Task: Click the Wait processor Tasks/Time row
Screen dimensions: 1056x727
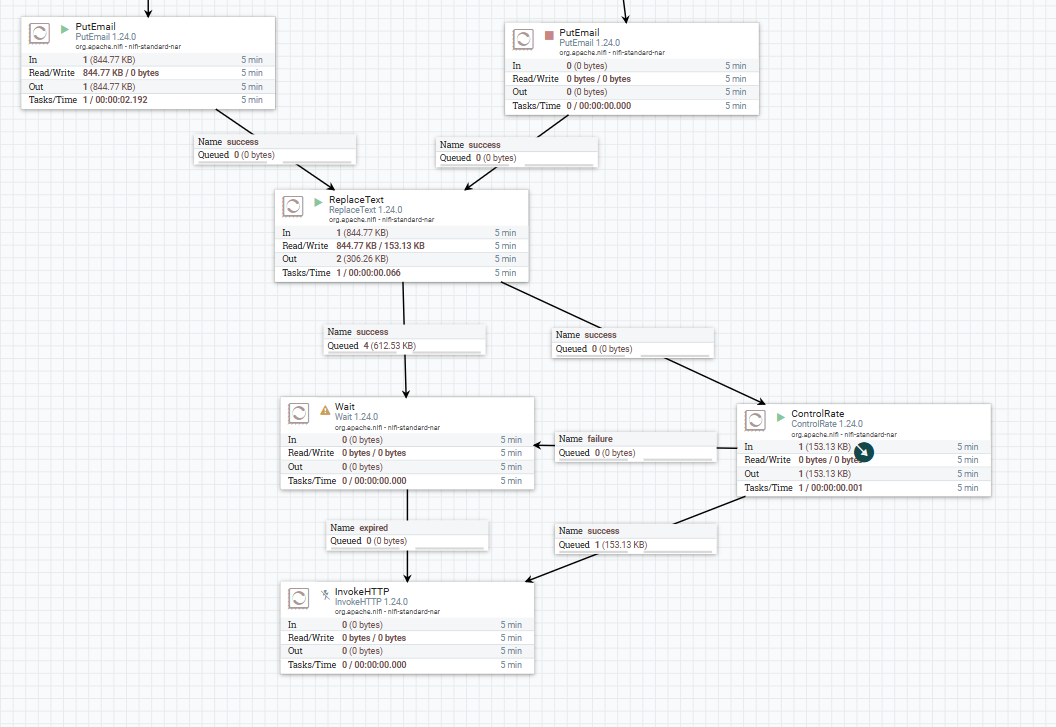Action: coord(407,481)
